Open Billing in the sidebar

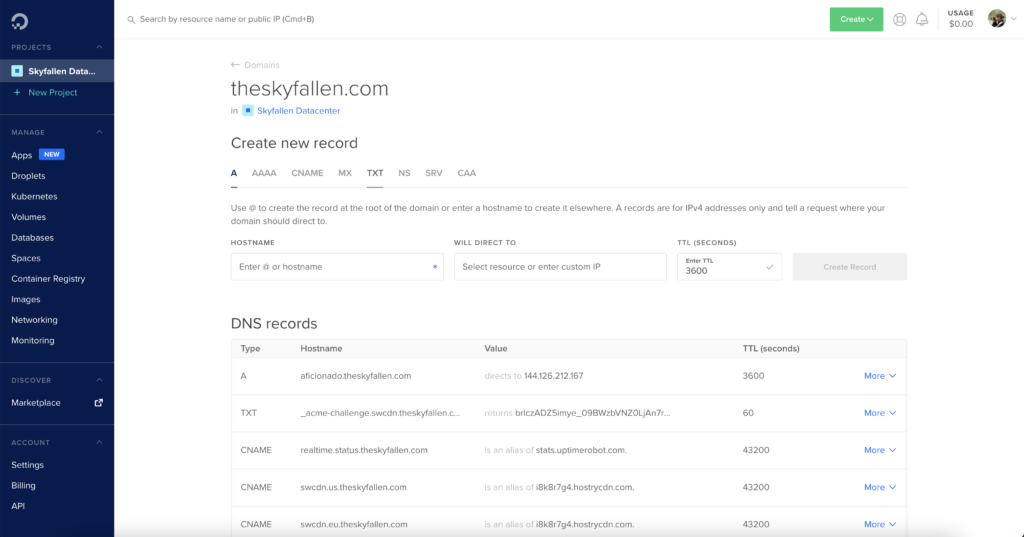24,485
